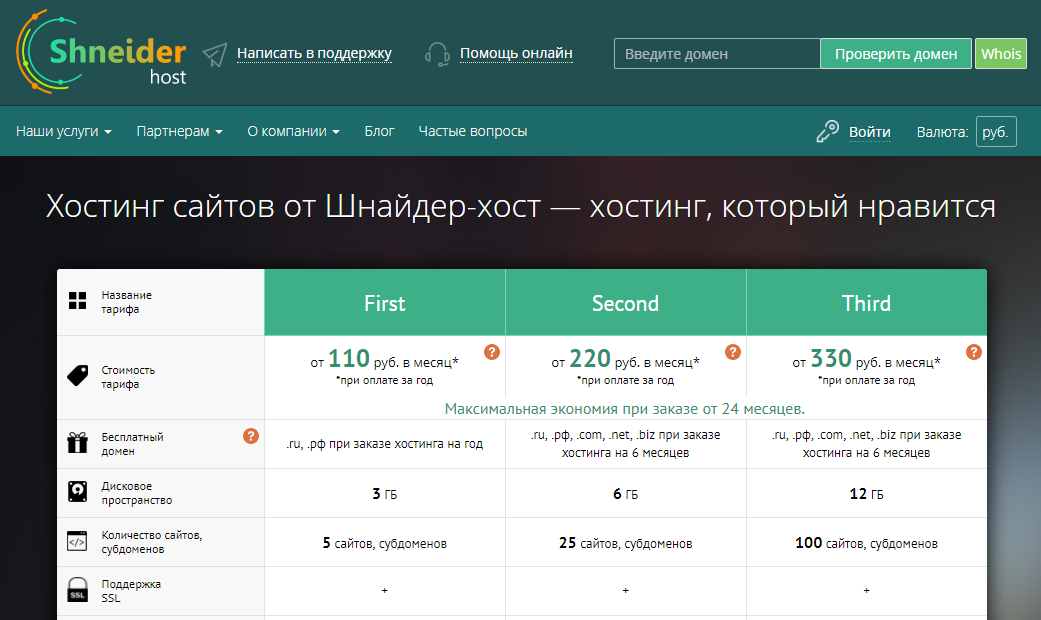Expand the О компании dropdown
The width and height of the screenshot is (1041, 620).
tap(293, 131)
